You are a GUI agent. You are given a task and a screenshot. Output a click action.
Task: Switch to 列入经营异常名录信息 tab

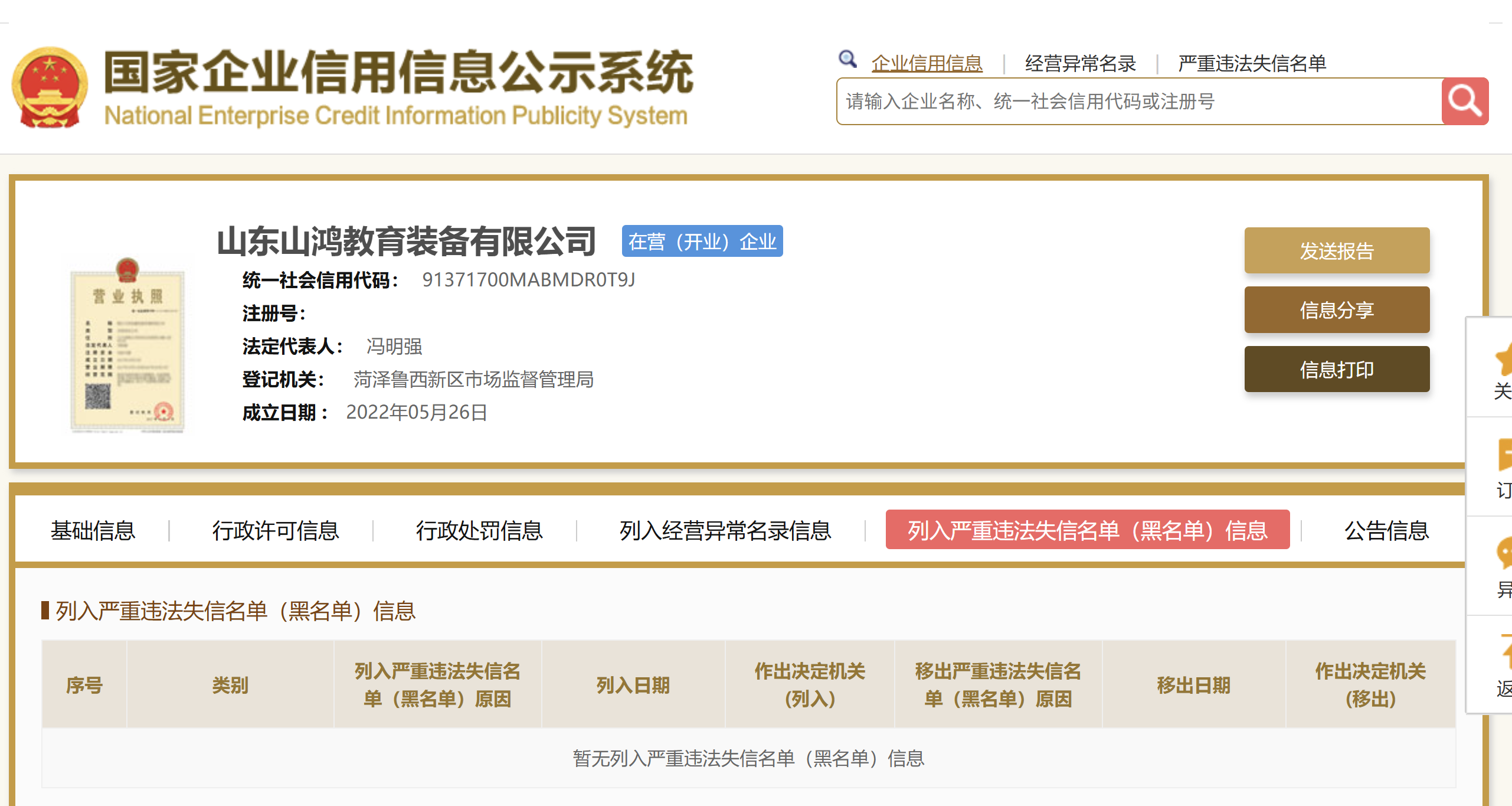[725, 530]
